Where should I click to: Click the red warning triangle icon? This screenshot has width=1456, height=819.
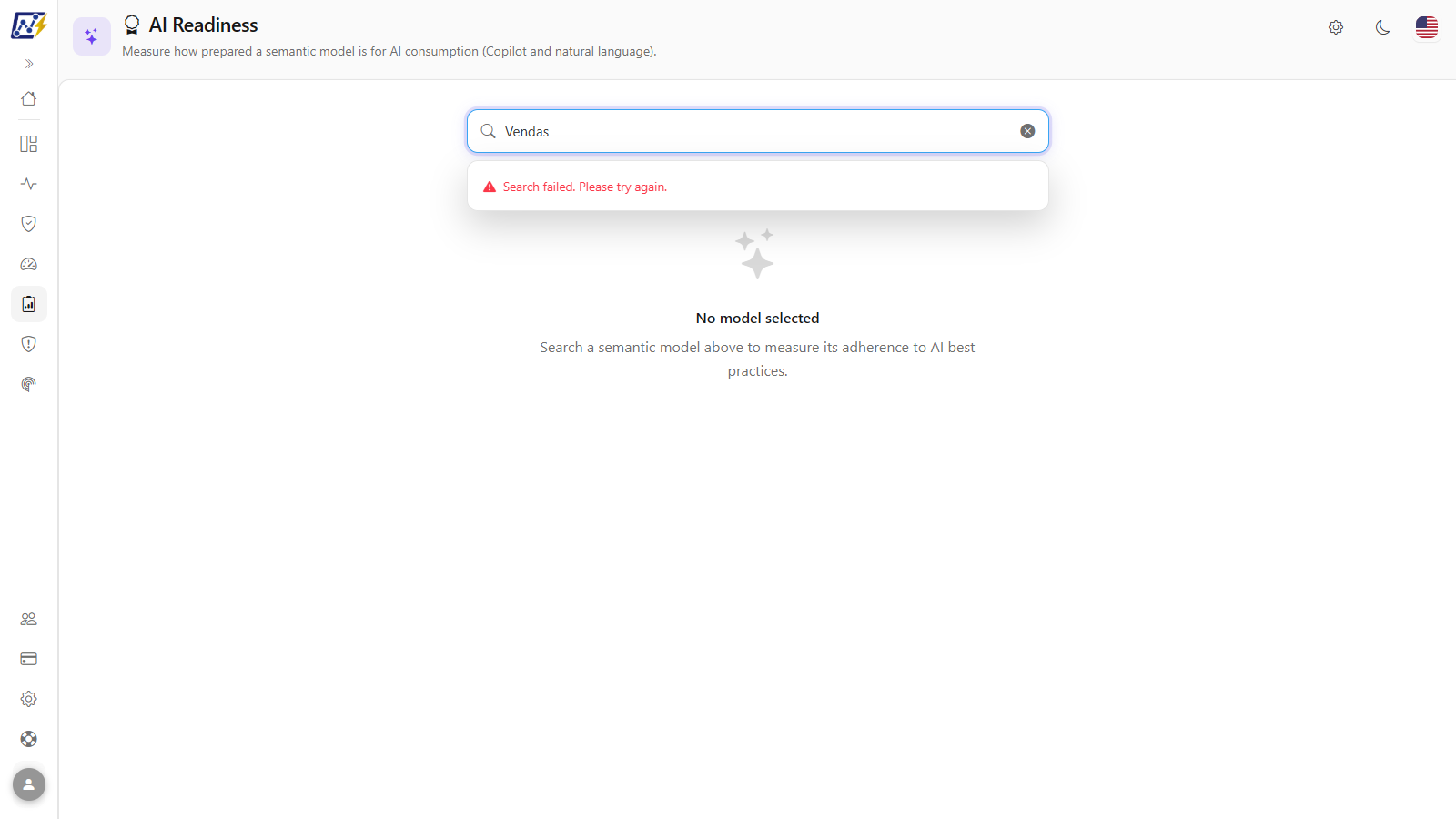[490, 187]
